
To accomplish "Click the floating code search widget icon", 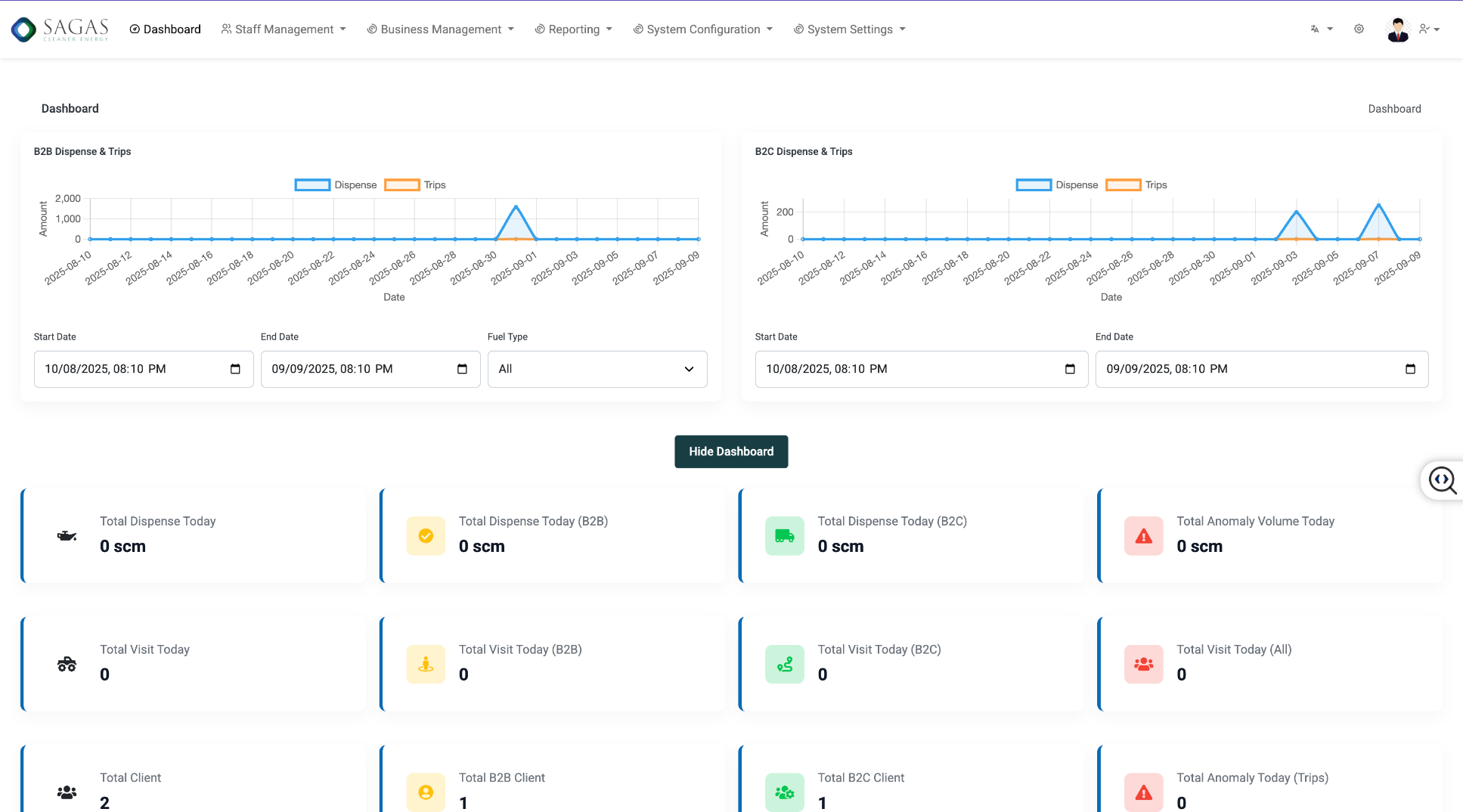I will pyautogui.click(x=1442, y=480).
